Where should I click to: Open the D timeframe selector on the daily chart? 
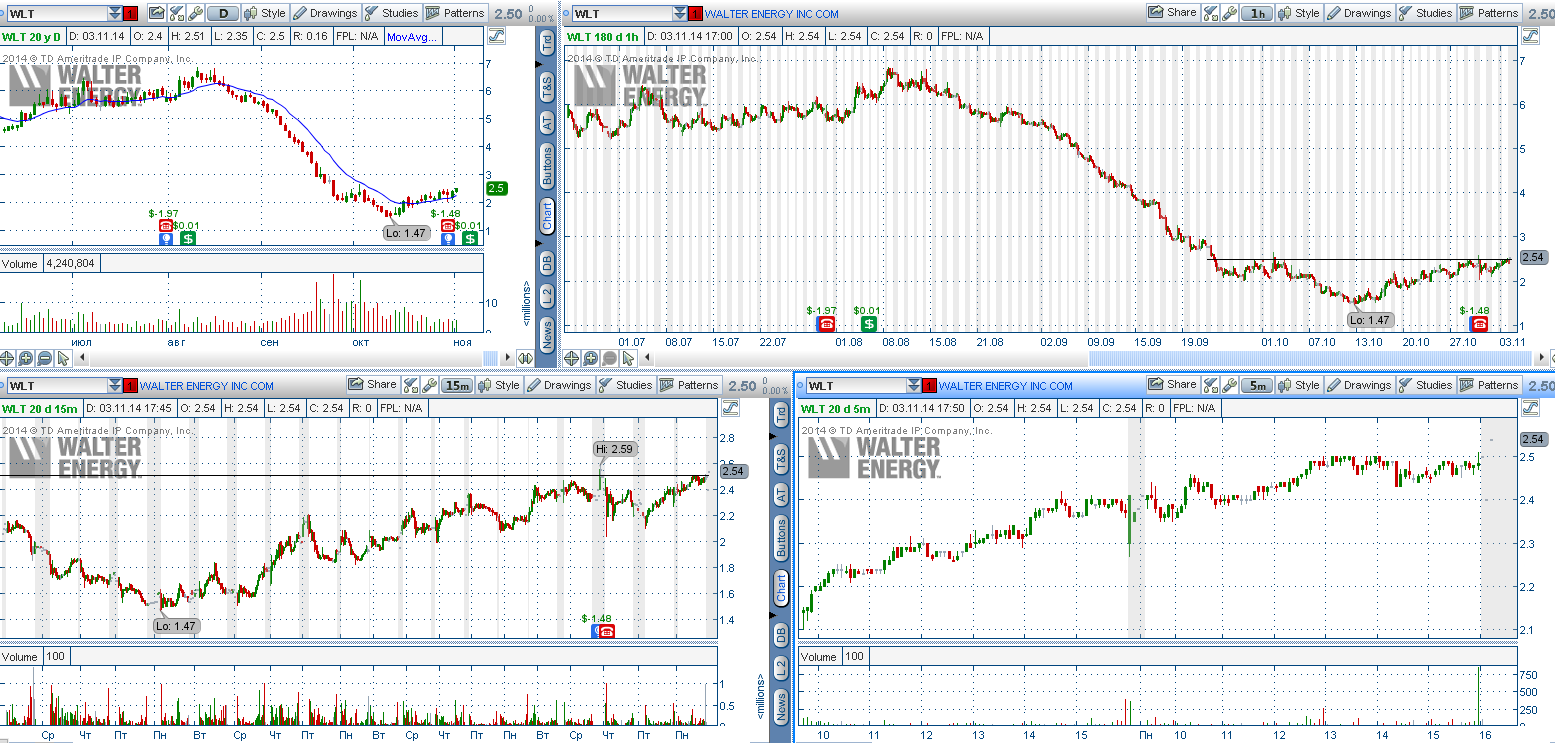point(223,13)
